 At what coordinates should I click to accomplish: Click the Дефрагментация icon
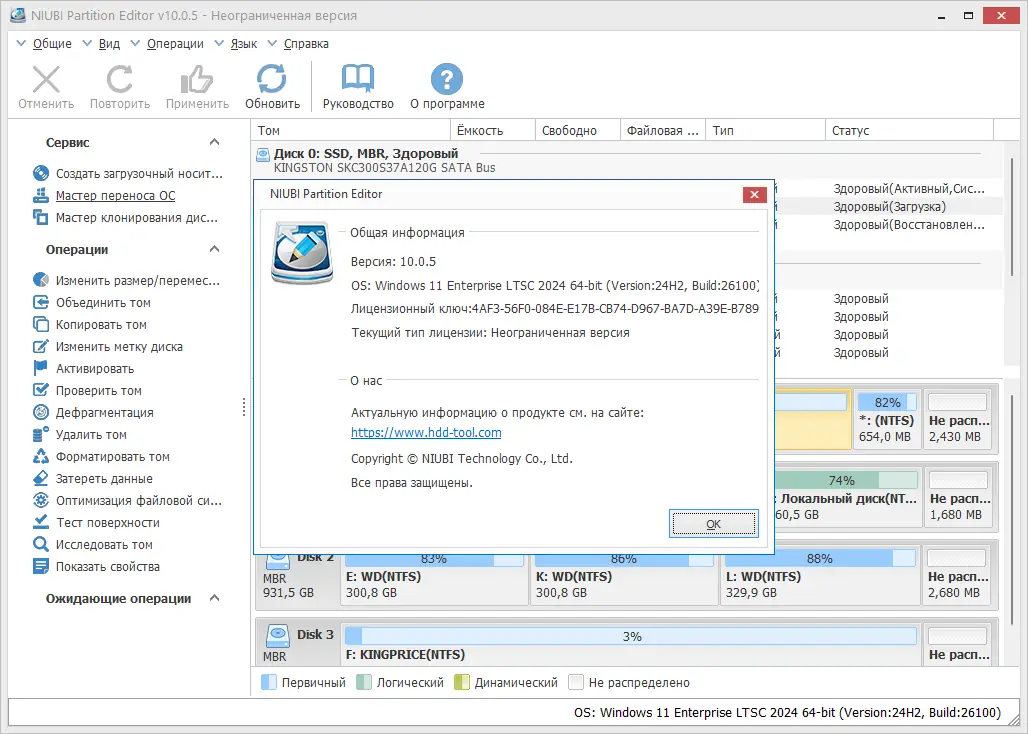point(41,412)
